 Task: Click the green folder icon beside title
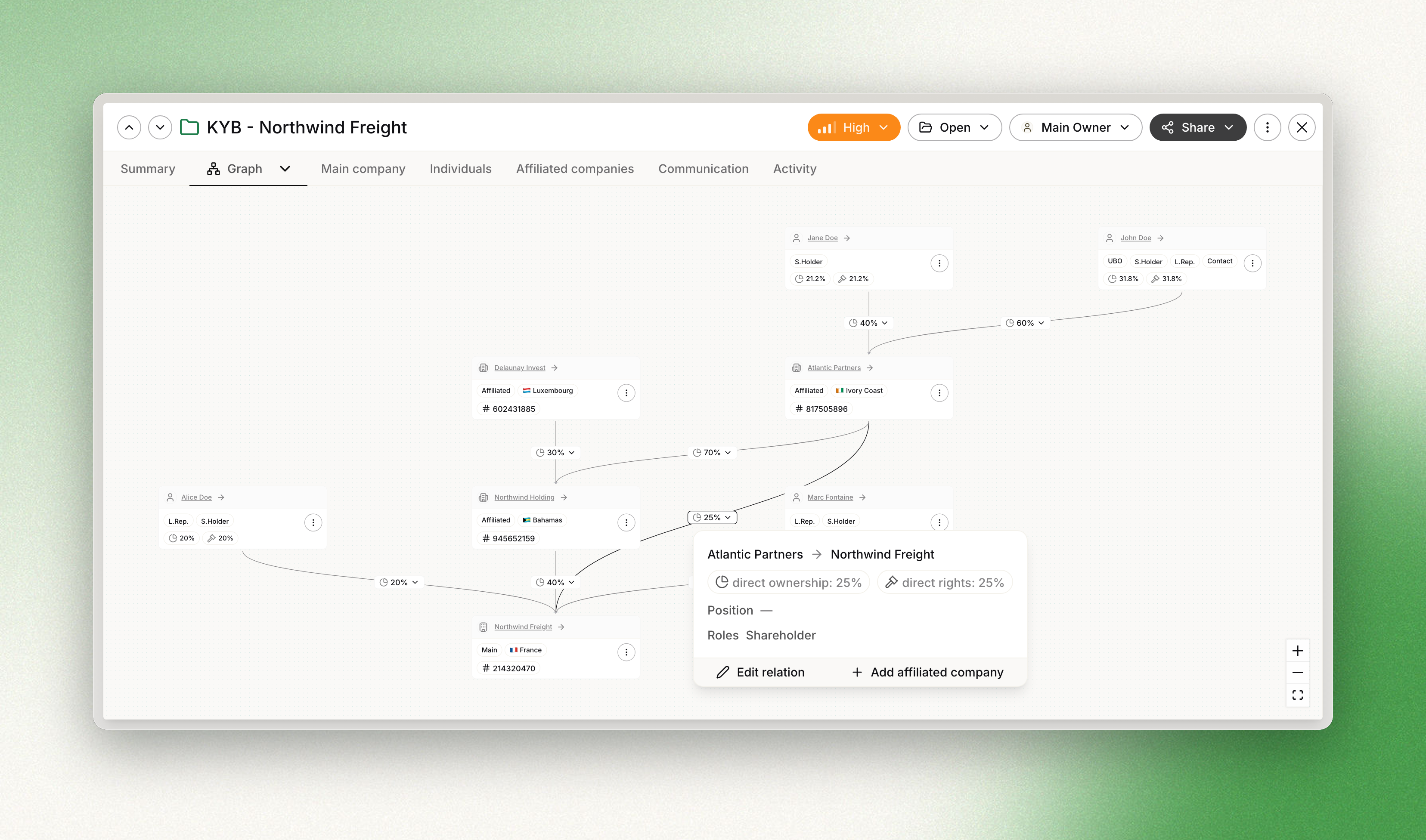tap(189, 127)
